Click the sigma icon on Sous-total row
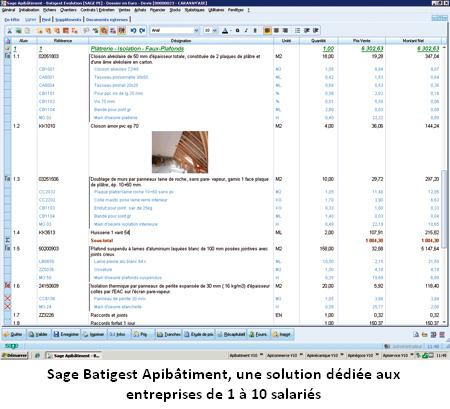The width and height of the screenshot is (450, 409). pyautogui.click(x=7, y=240)
